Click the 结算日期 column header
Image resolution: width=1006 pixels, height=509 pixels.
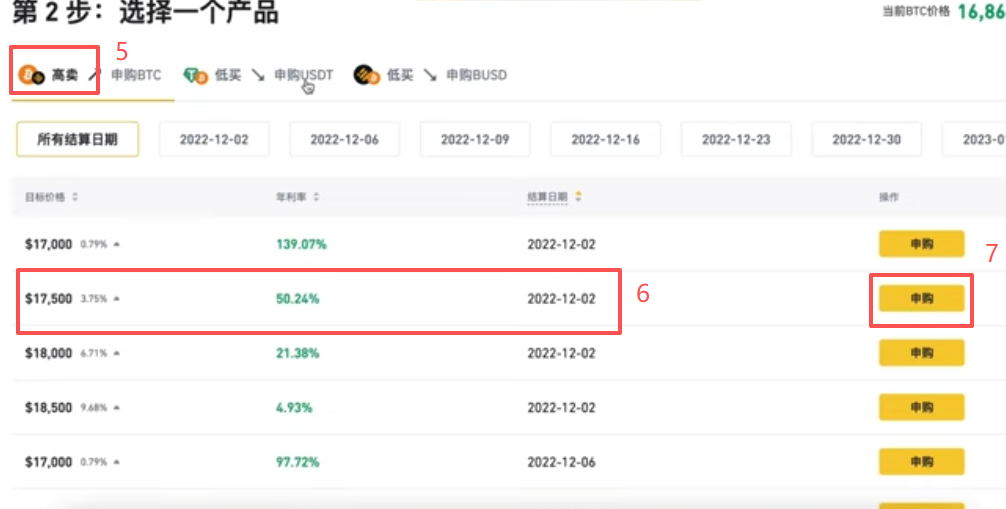pyautogui.click(x=547, y=197)
